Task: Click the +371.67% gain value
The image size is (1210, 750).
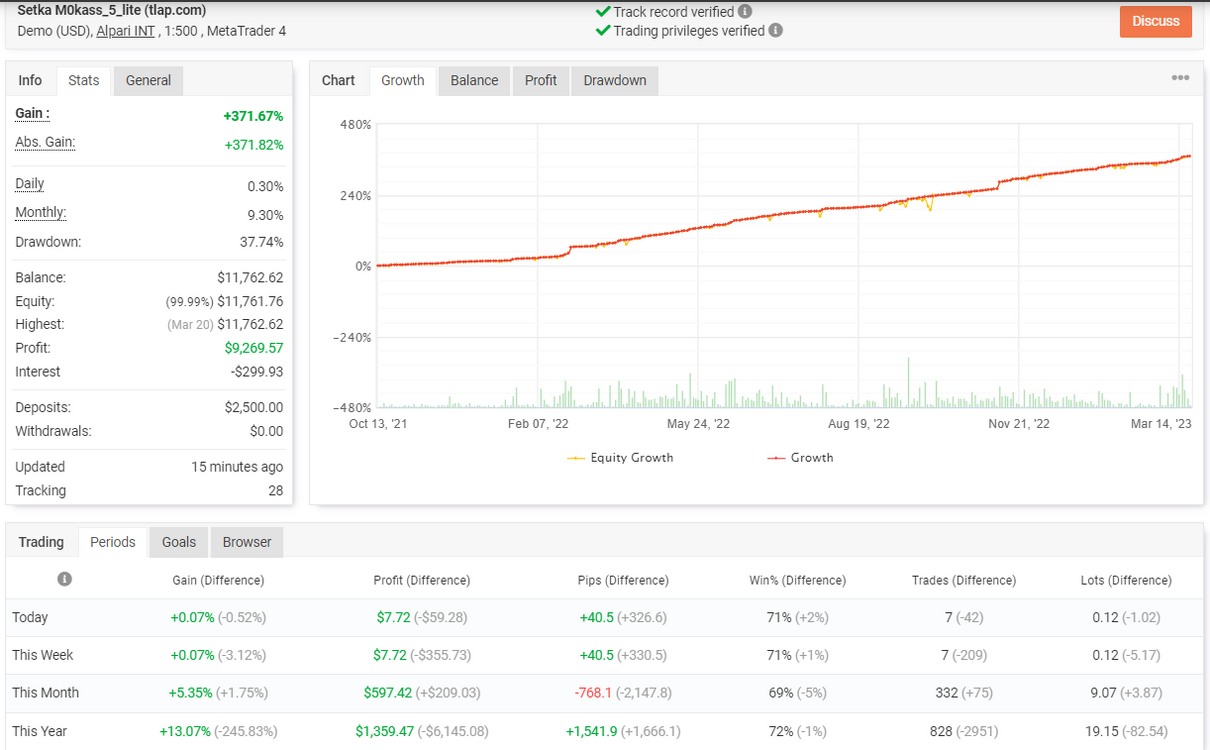Action: tap(253, 116)
